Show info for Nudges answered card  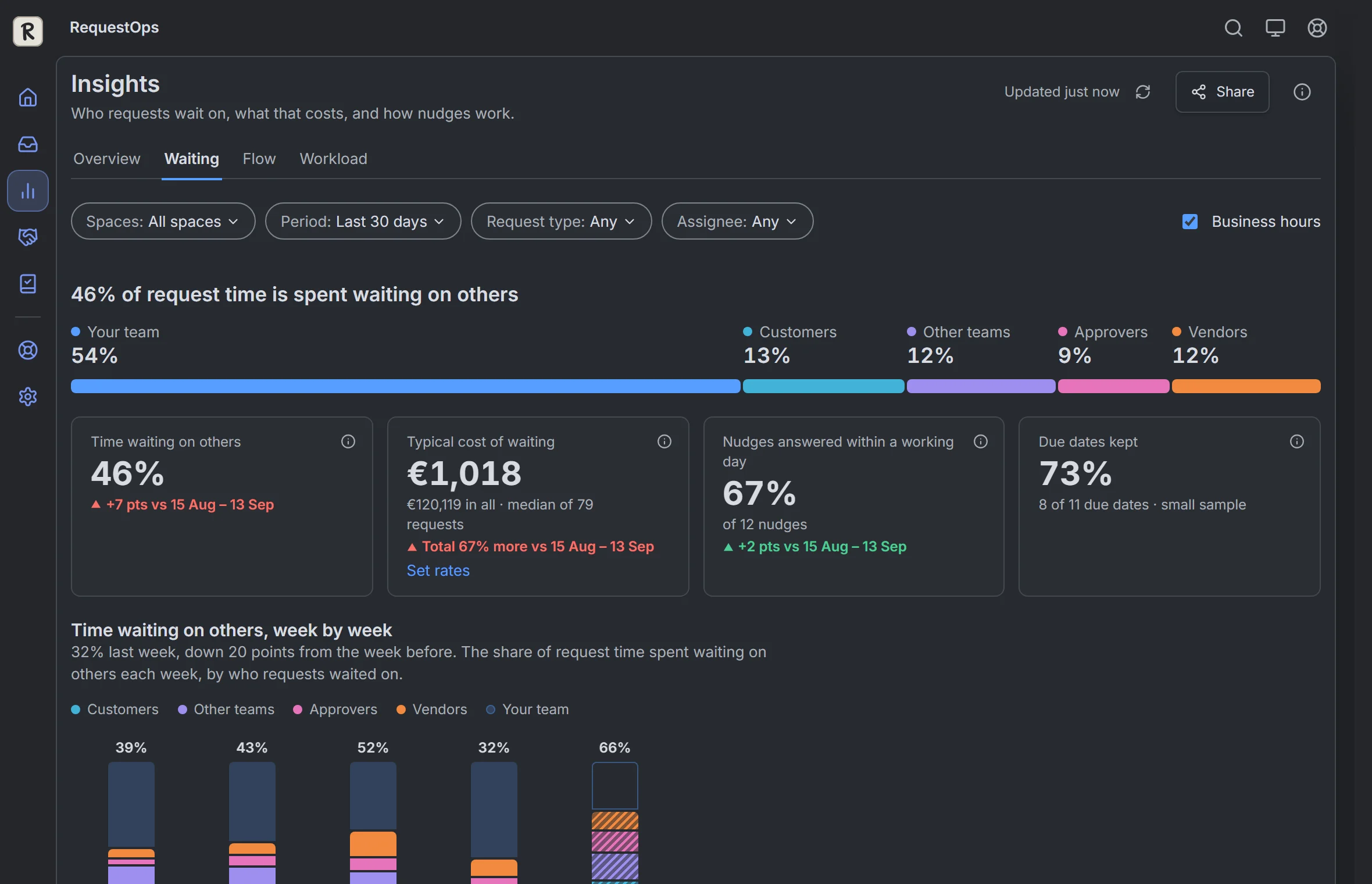point(981,441)
